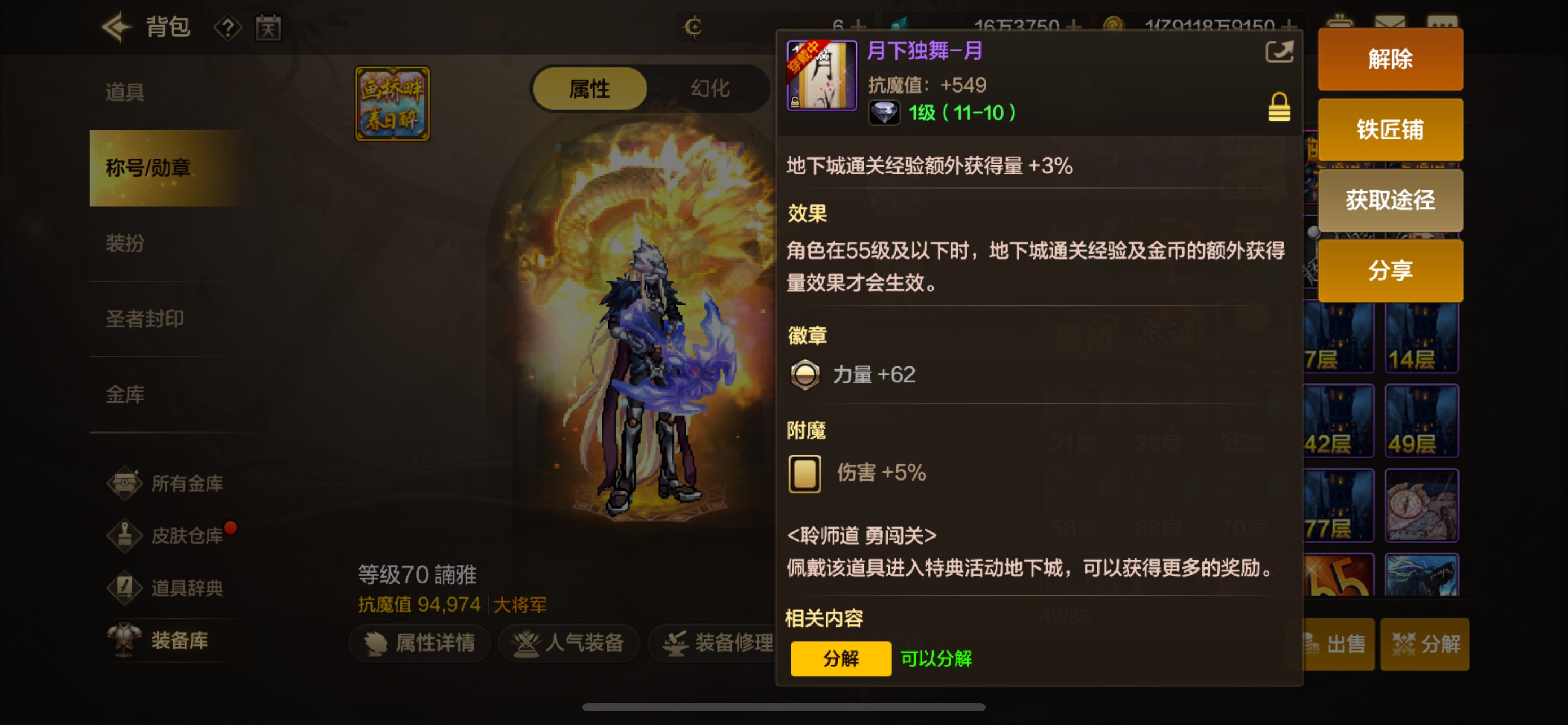Select the 49层 item thumbnail
Viewport: 1568px width, 725px height.
tap(1421, 421)
